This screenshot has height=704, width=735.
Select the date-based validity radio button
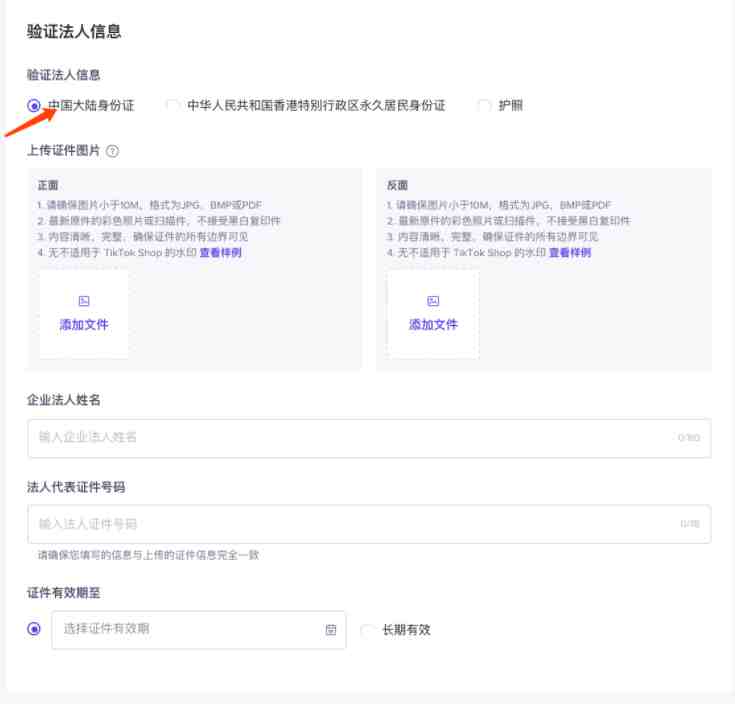point(34,629)
